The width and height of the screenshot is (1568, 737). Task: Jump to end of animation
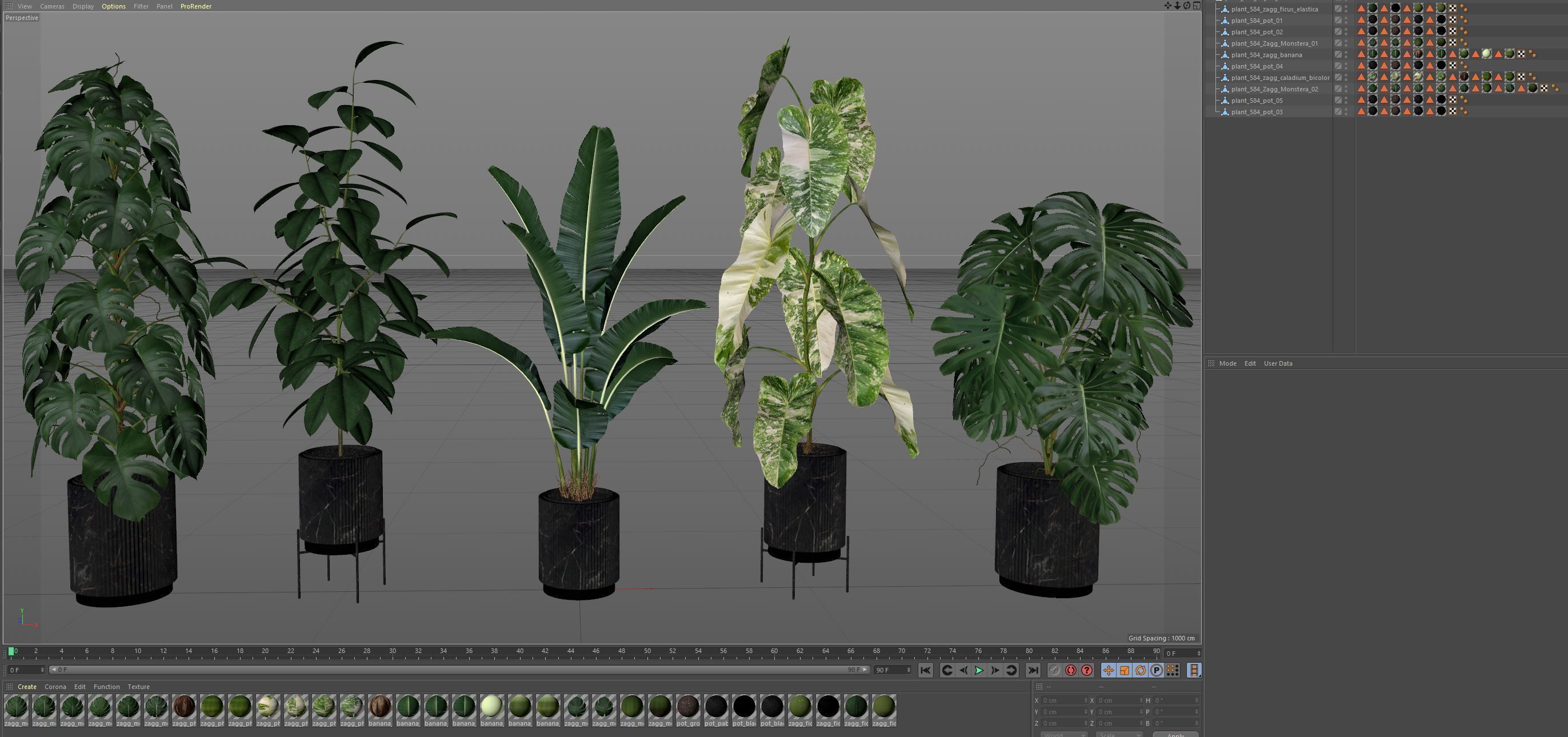coord(1033,670)
